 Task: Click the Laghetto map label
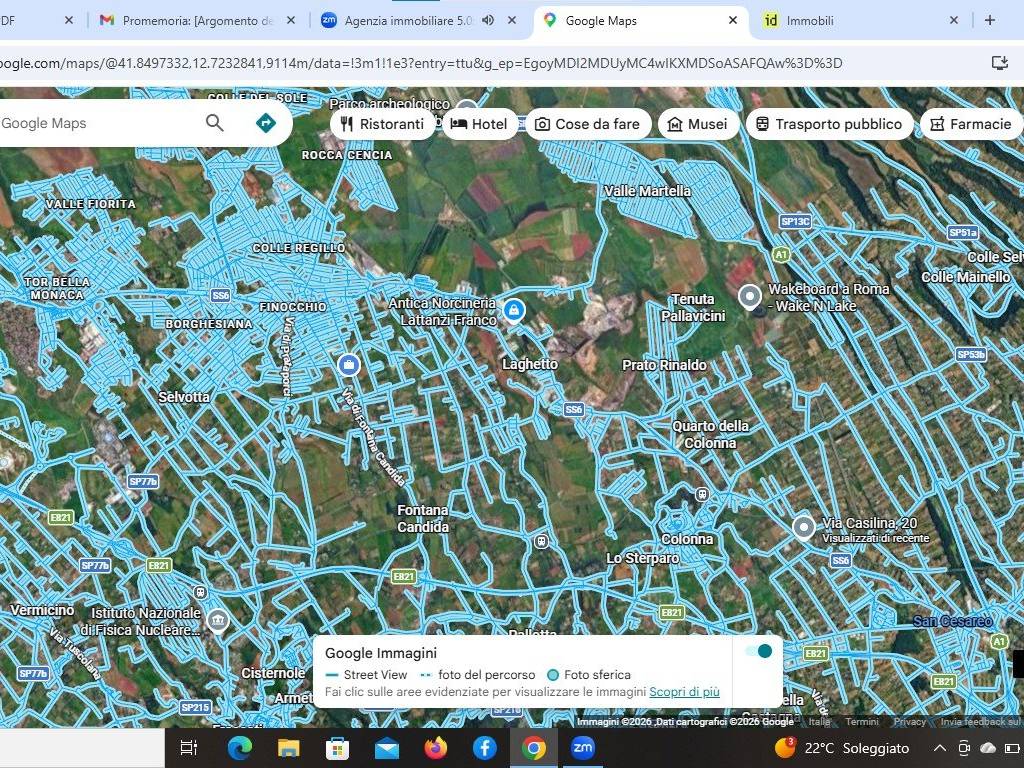530,364
